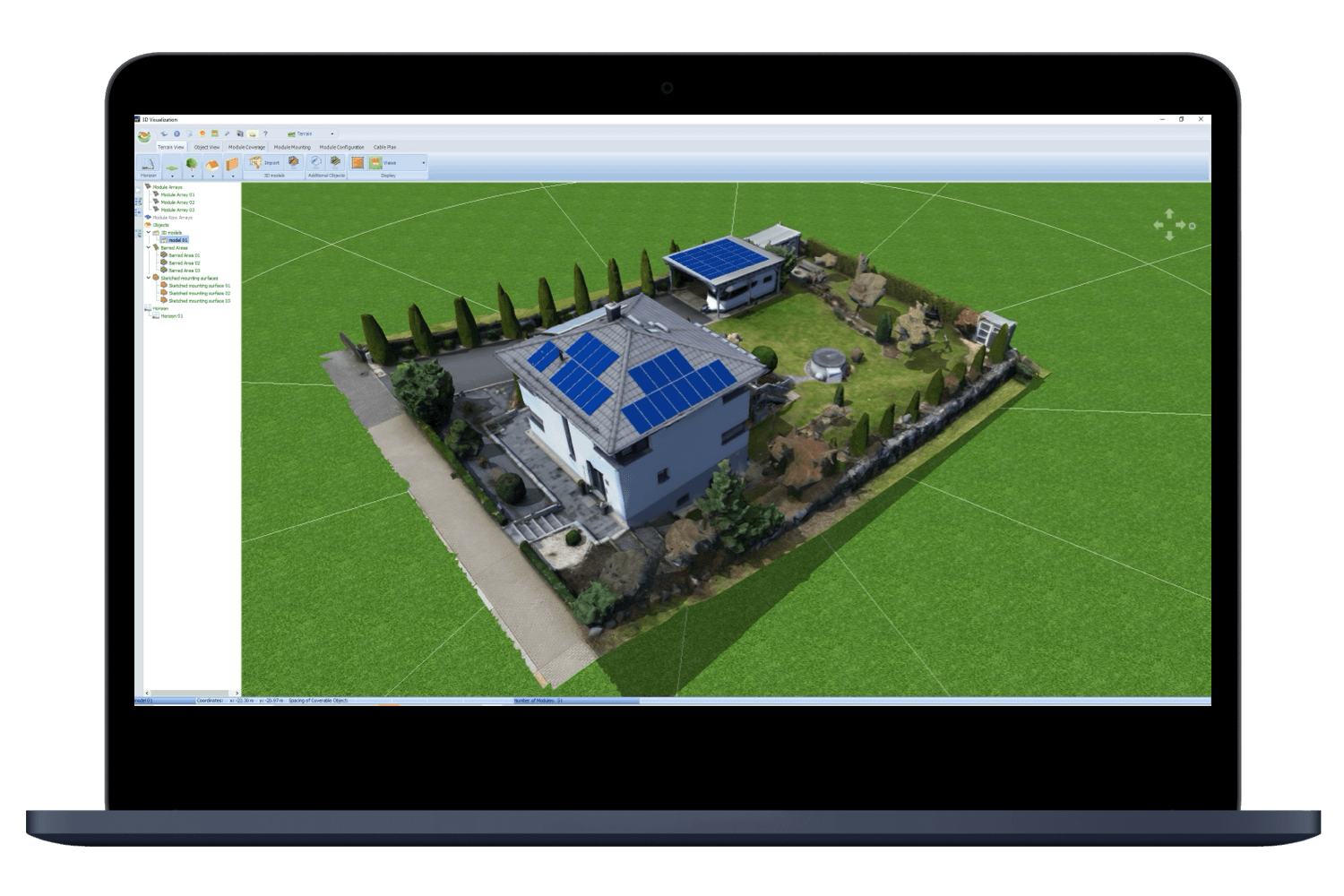Click the question mark help icon
The image size is (1344, 896).
point(265,134)
